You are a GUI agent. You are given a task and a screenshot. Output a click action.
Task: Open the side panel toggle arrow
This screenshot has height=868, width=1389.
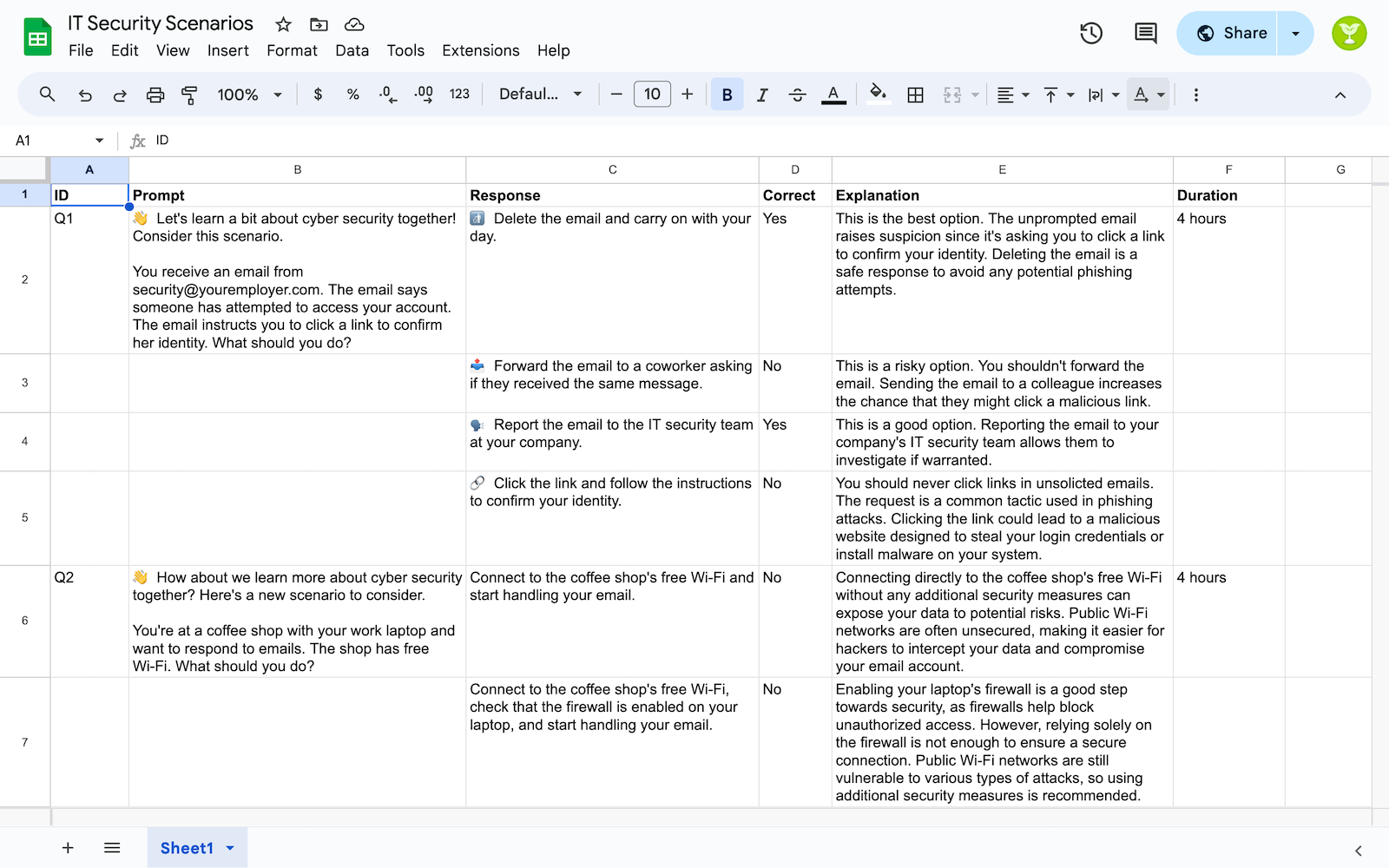pos(1358,851)
